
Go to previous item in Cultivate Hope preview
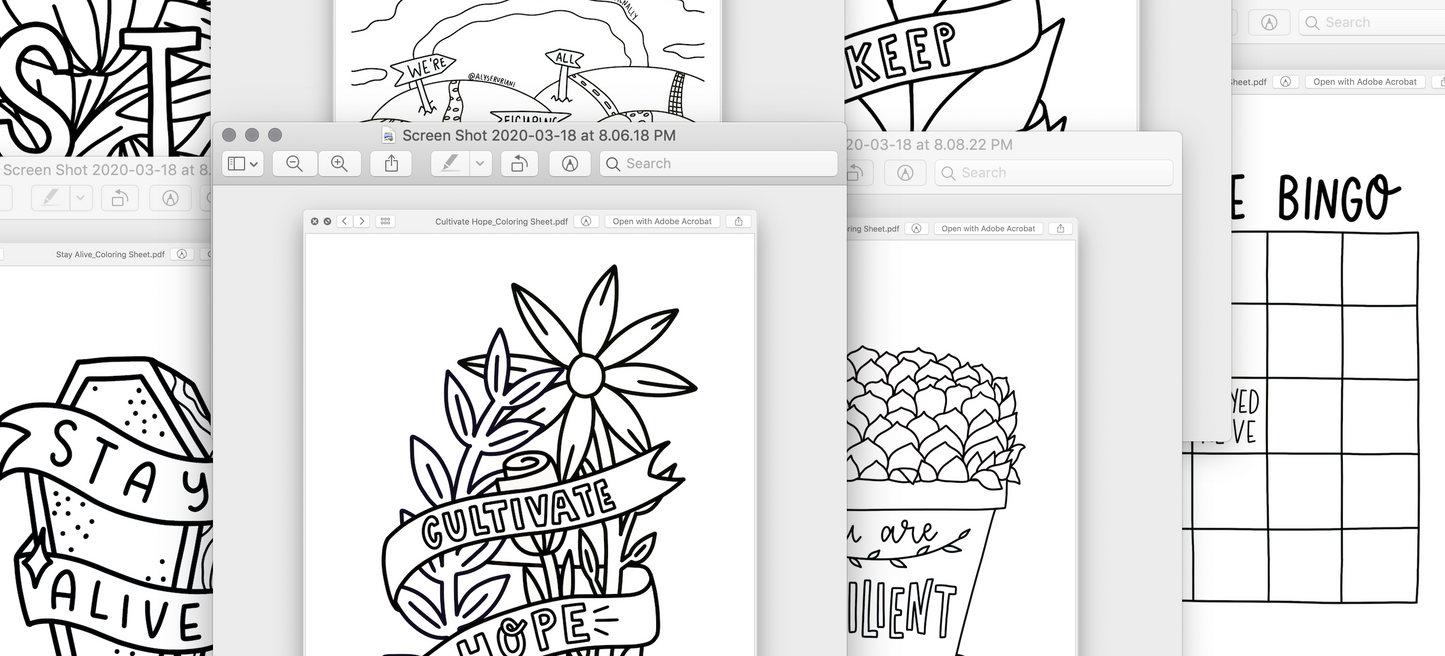(344, 221)
